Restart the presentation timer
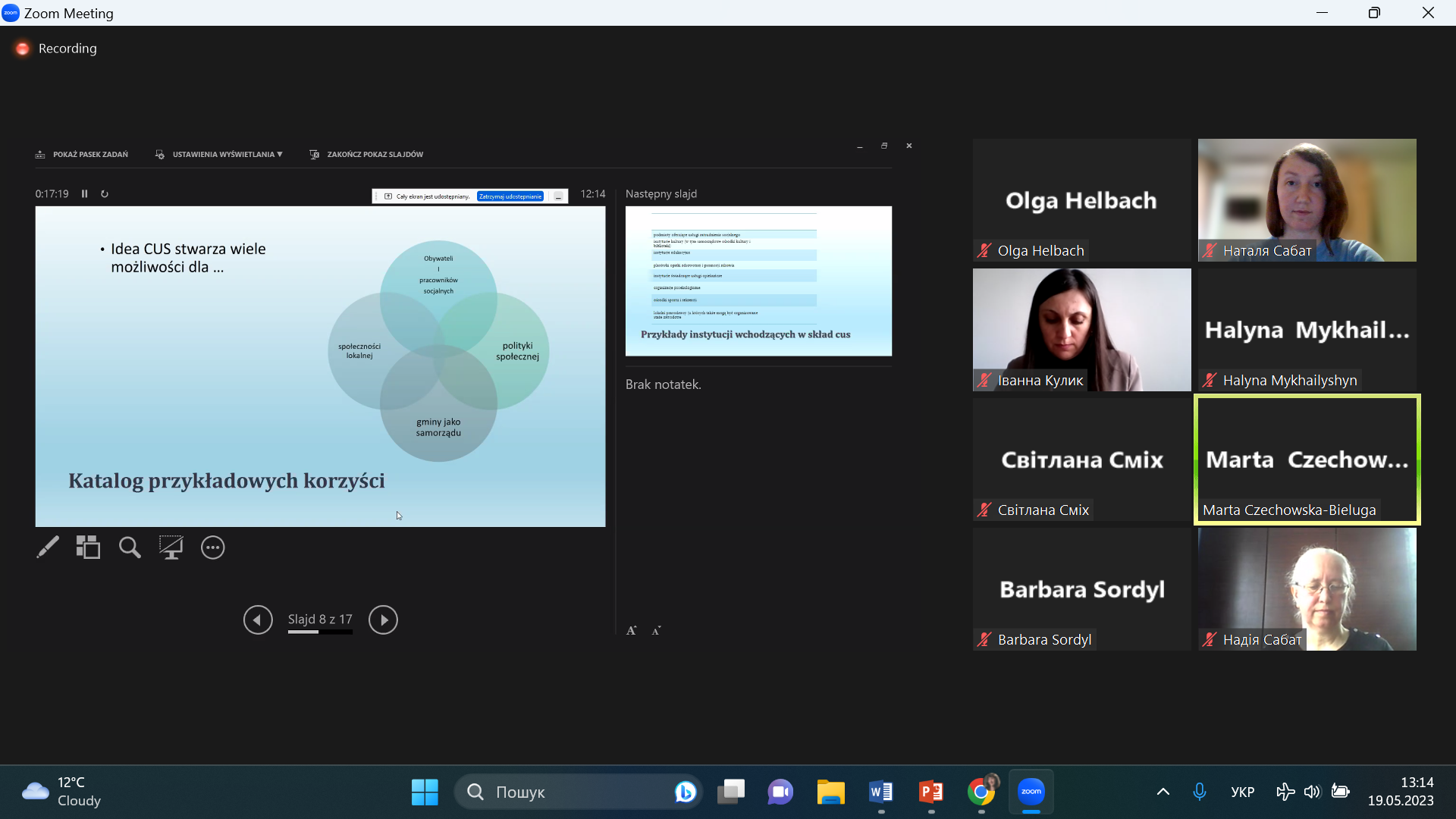Viewport: 1456px width, 819px height. coord(105,194)
